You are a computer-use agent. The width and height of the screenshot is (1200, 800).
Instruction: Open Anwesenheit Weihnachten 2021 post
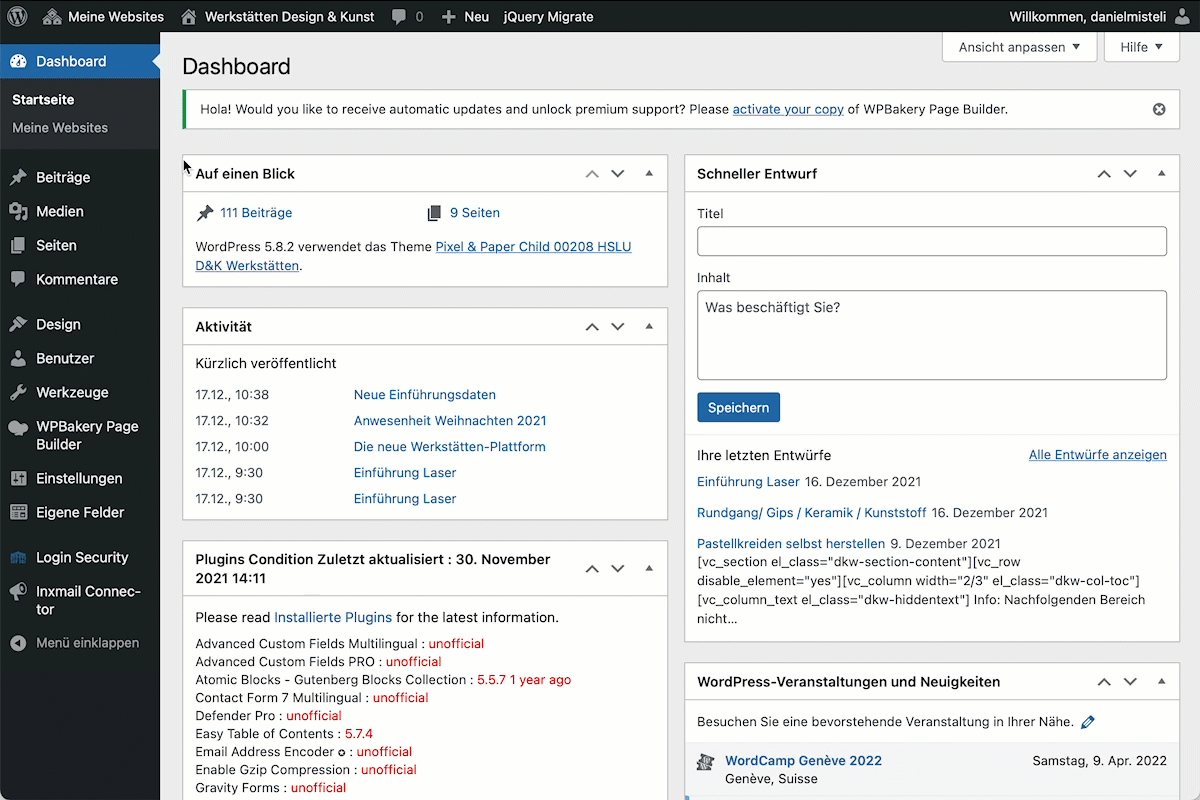click(x=450, y=421)
